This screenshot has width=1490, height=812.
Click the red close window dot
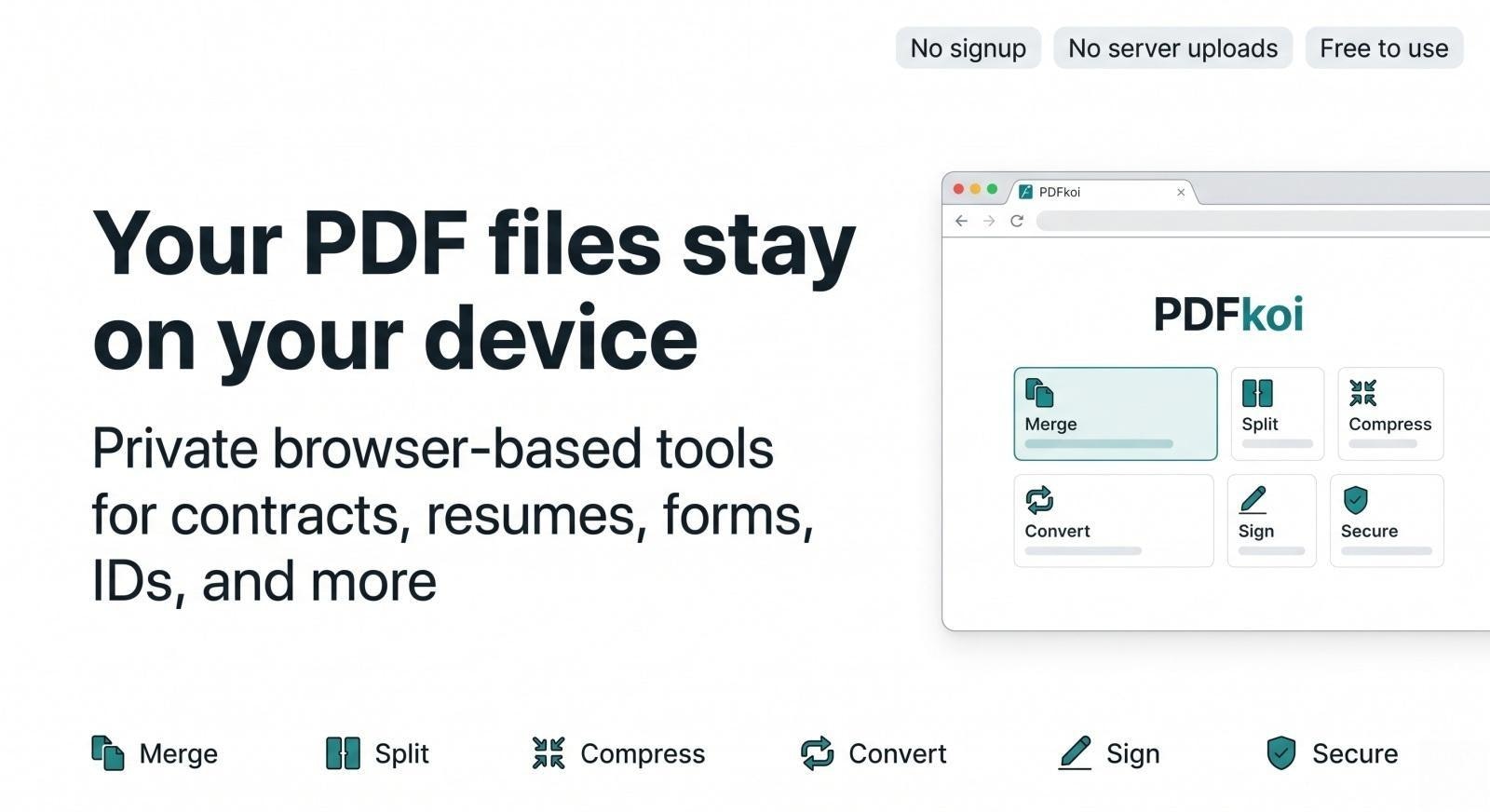[x=958, y=189]
